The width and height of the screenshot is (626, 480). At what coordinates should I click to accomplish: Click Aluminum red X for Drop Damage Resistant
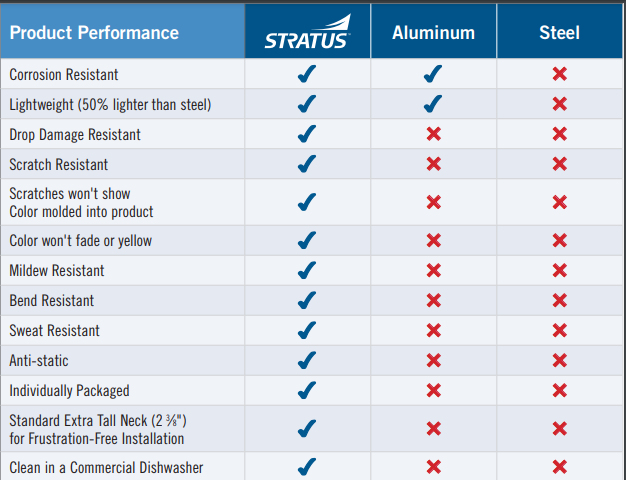click(433, 134)
